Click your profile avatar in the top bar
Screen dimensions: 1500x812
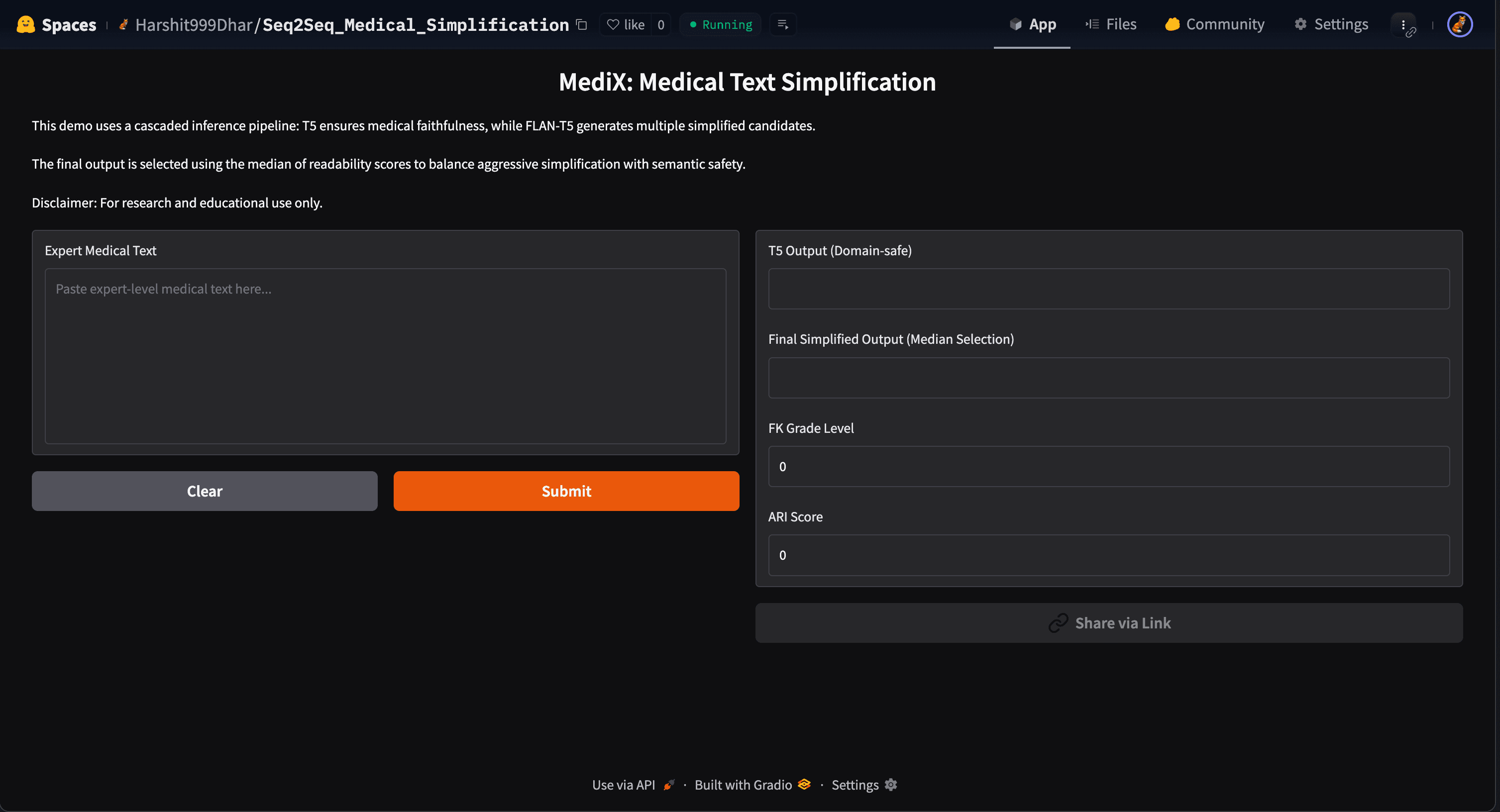coord(1459,24)
